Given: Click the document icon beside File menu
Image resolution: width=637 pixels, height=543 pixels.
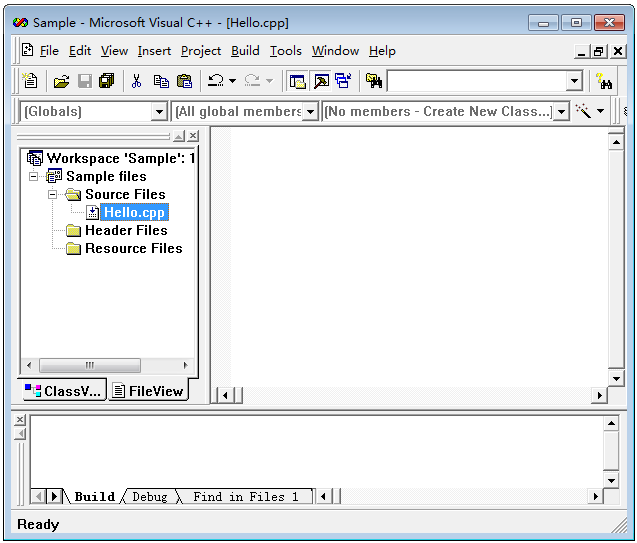Looking at the screenshot, I should pos(28,50).
